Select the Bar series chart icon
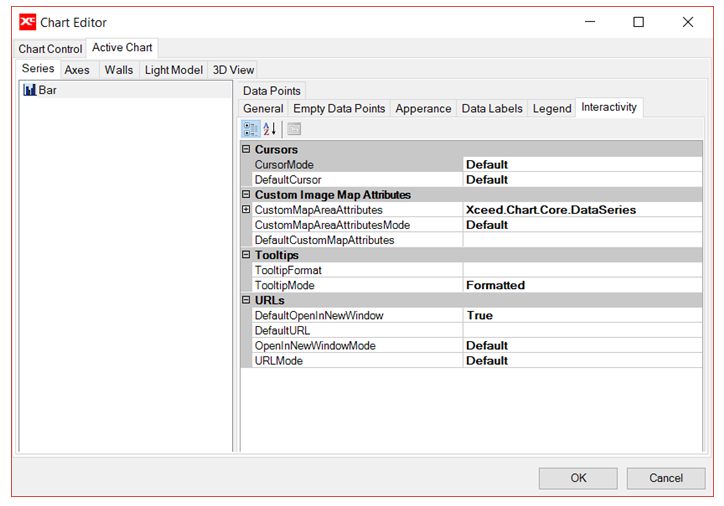The height and width of the screenshot is (506, 724). (x=30, y=90)
